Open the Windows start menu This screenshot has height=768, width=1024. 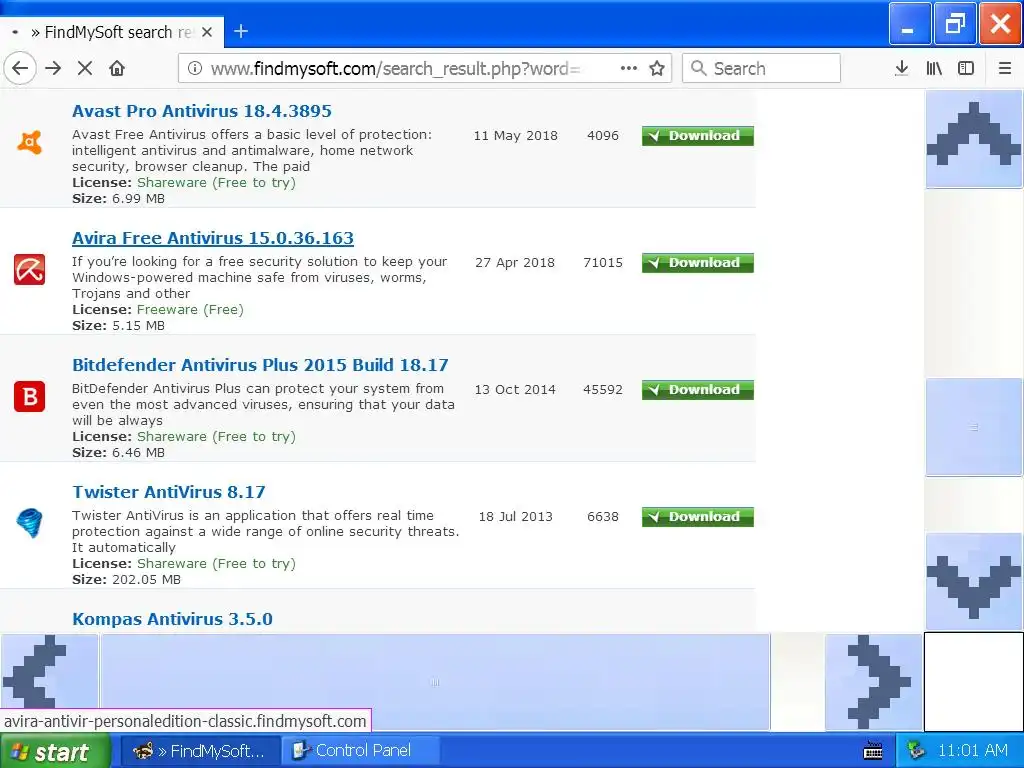(55, 751)
